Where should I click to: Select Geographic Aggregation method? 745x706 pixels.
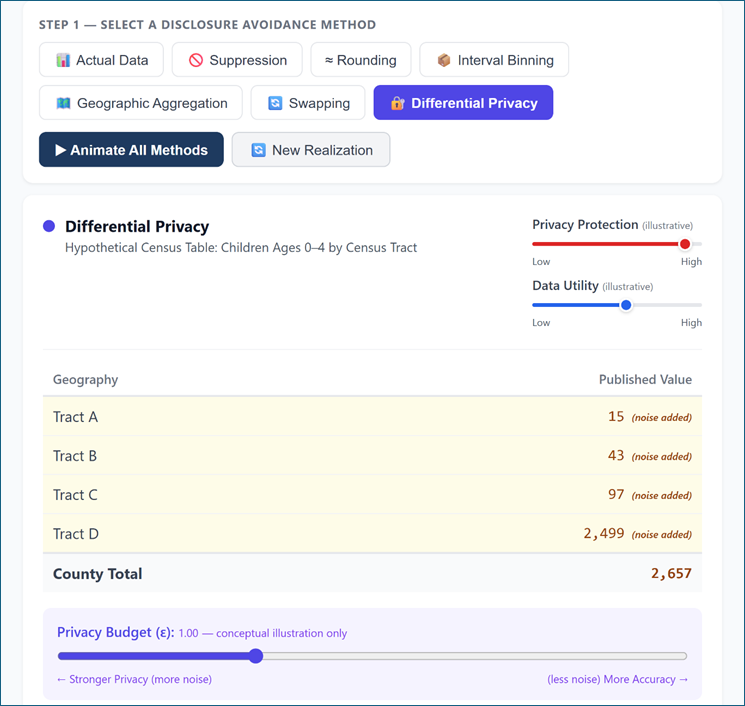(141, 103)
